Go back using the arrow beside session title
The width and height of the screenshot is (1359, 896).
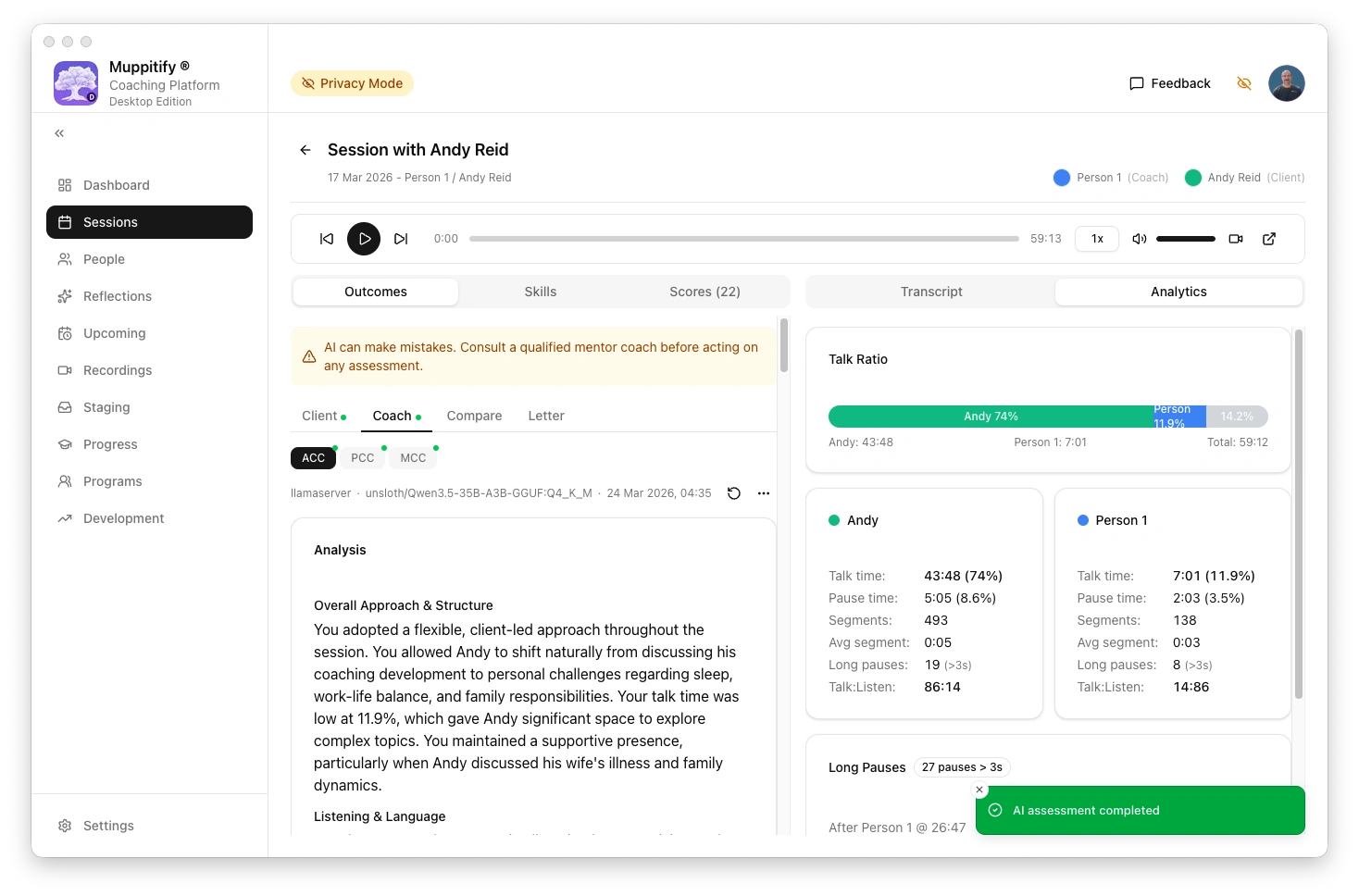(305, 150)
